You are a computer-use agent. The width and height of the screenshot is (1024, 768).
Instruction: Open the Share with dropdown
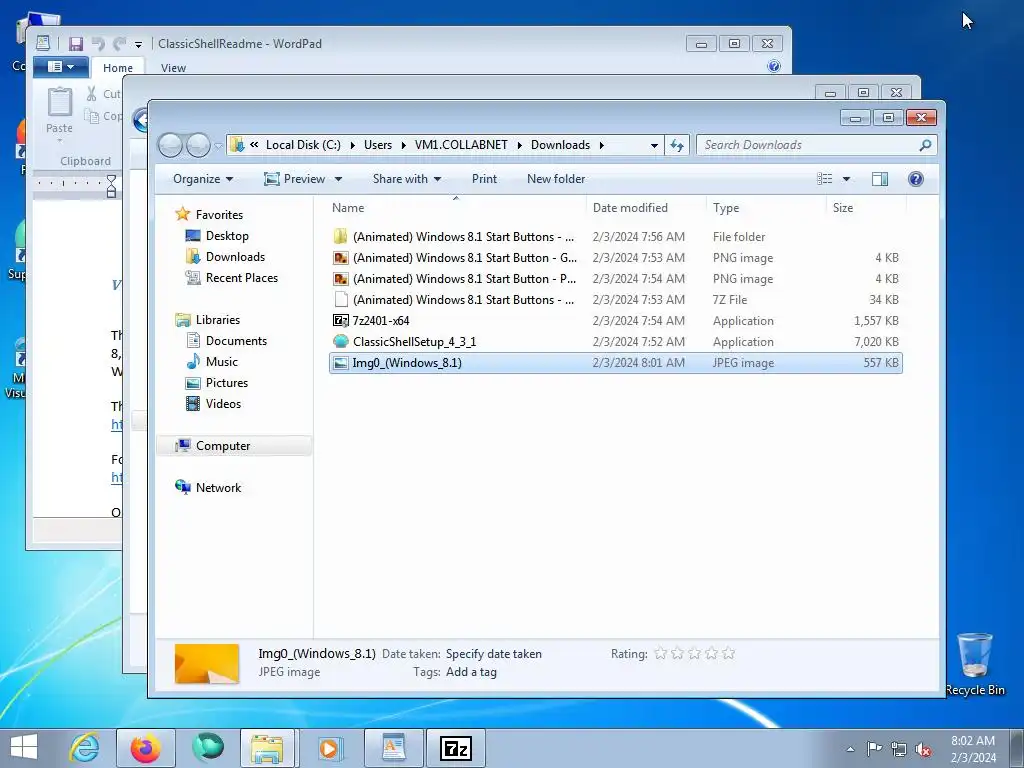click(406, 179)
